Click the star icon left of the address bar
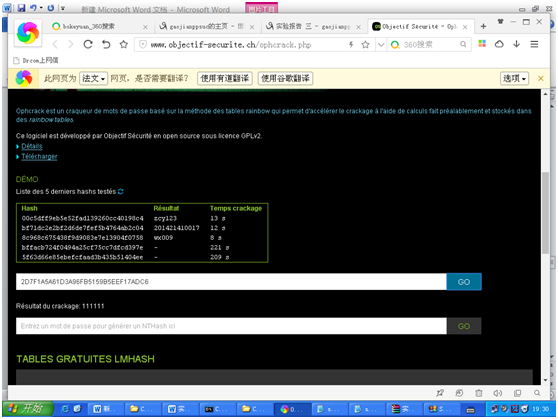This screenshot has height=419, width=558. pos(123,44)
